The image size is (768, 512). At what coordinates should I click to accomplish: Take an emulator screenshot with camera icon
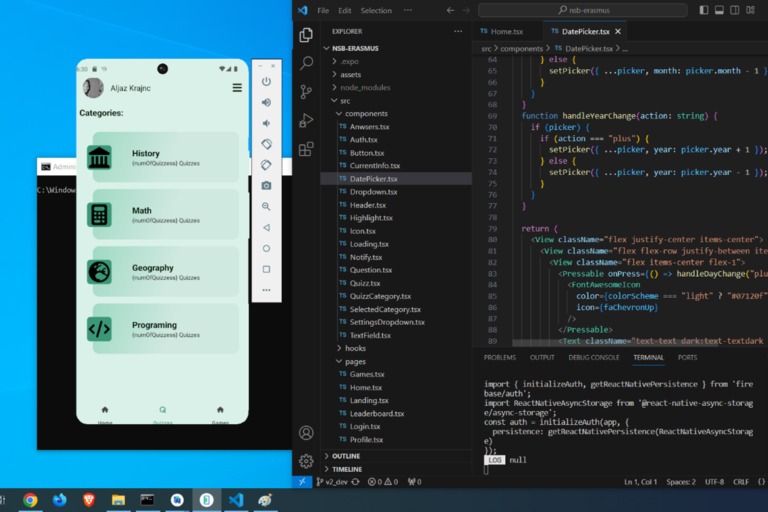click(x=266, y=185)
